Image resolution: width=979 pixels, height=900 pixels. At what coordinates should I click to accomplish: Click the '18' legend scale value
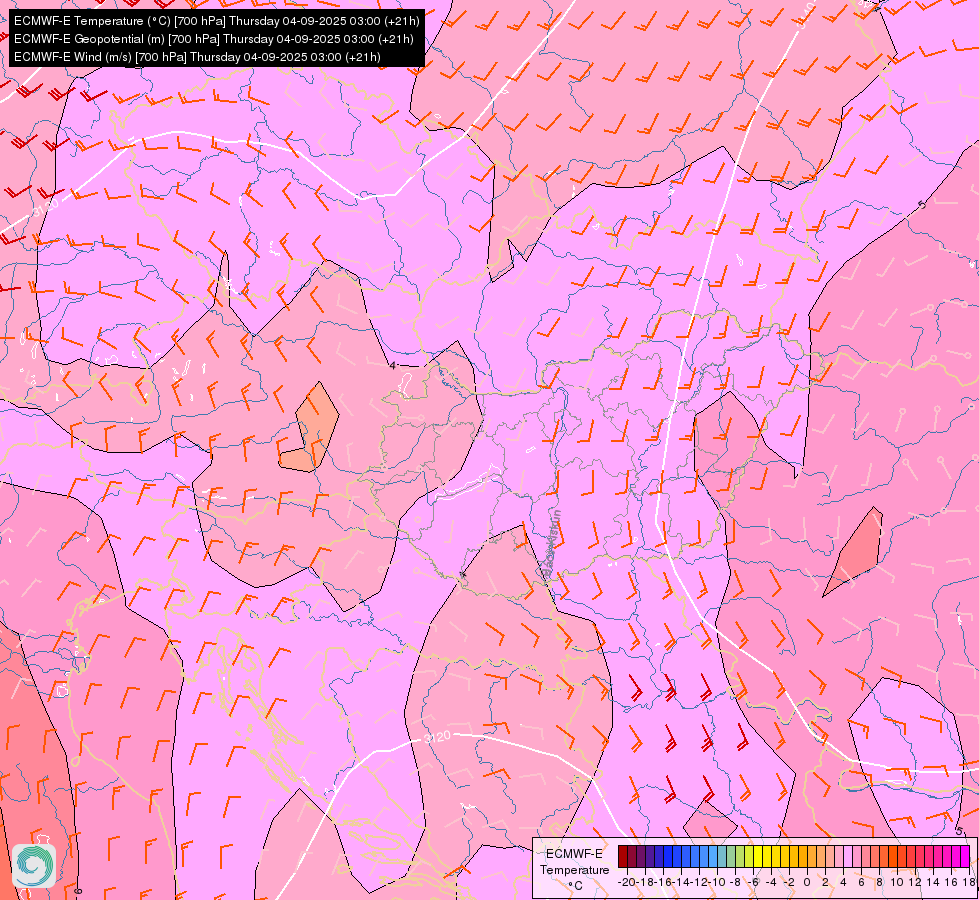coord(969,882)
